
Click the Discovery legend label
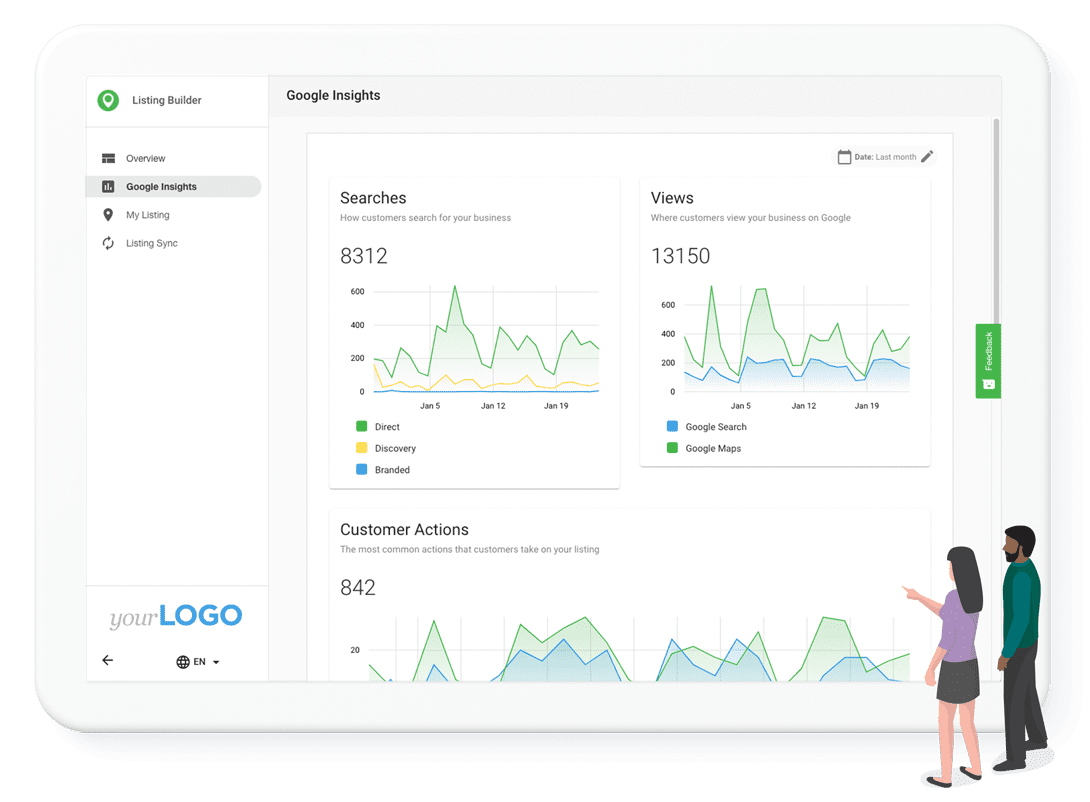[x=396, y=448]
